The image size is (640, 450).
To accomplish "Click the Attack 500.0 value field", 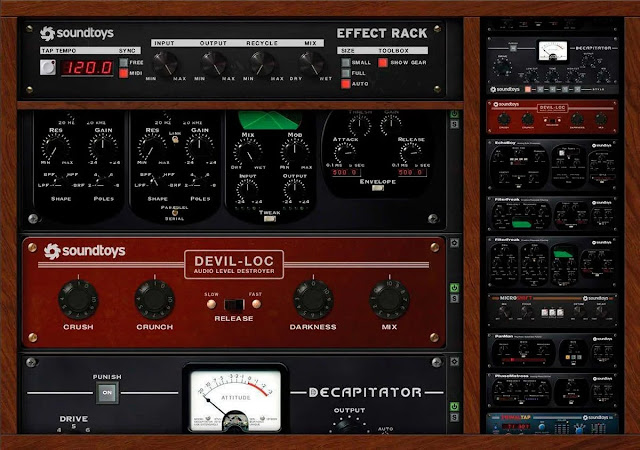I will (x=346, y=172).
